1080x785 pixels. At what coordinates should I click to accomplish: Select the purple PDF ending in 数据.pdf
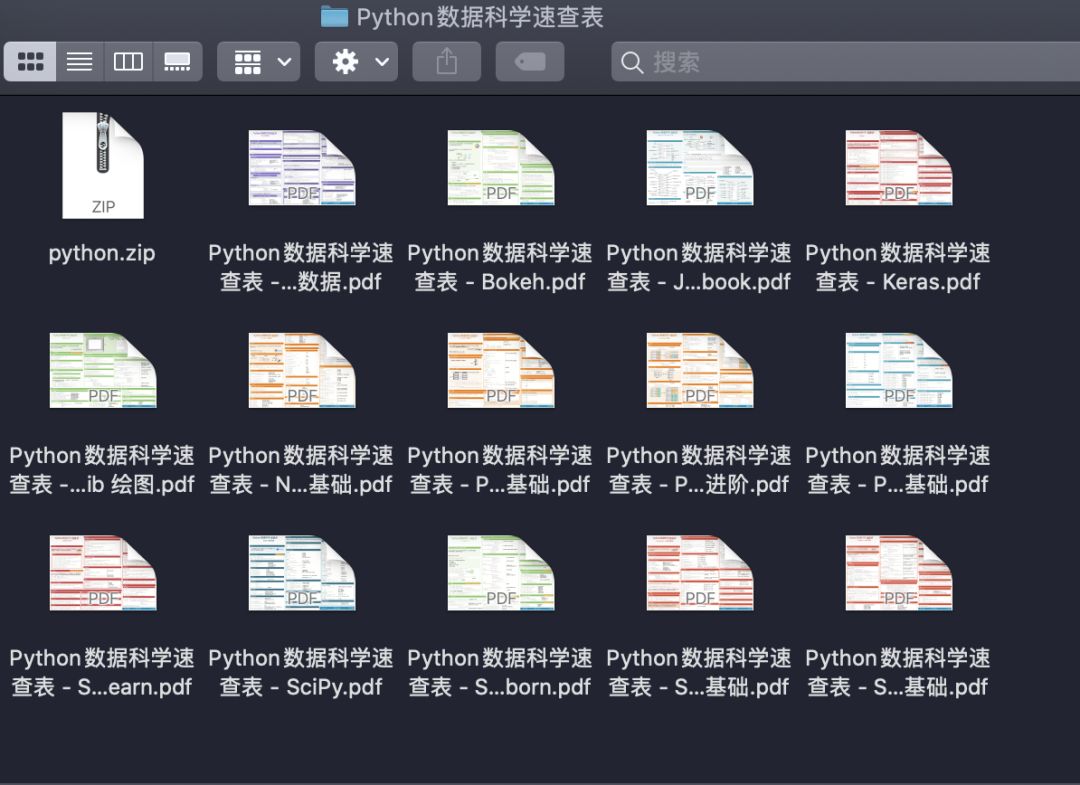point(302,167)
